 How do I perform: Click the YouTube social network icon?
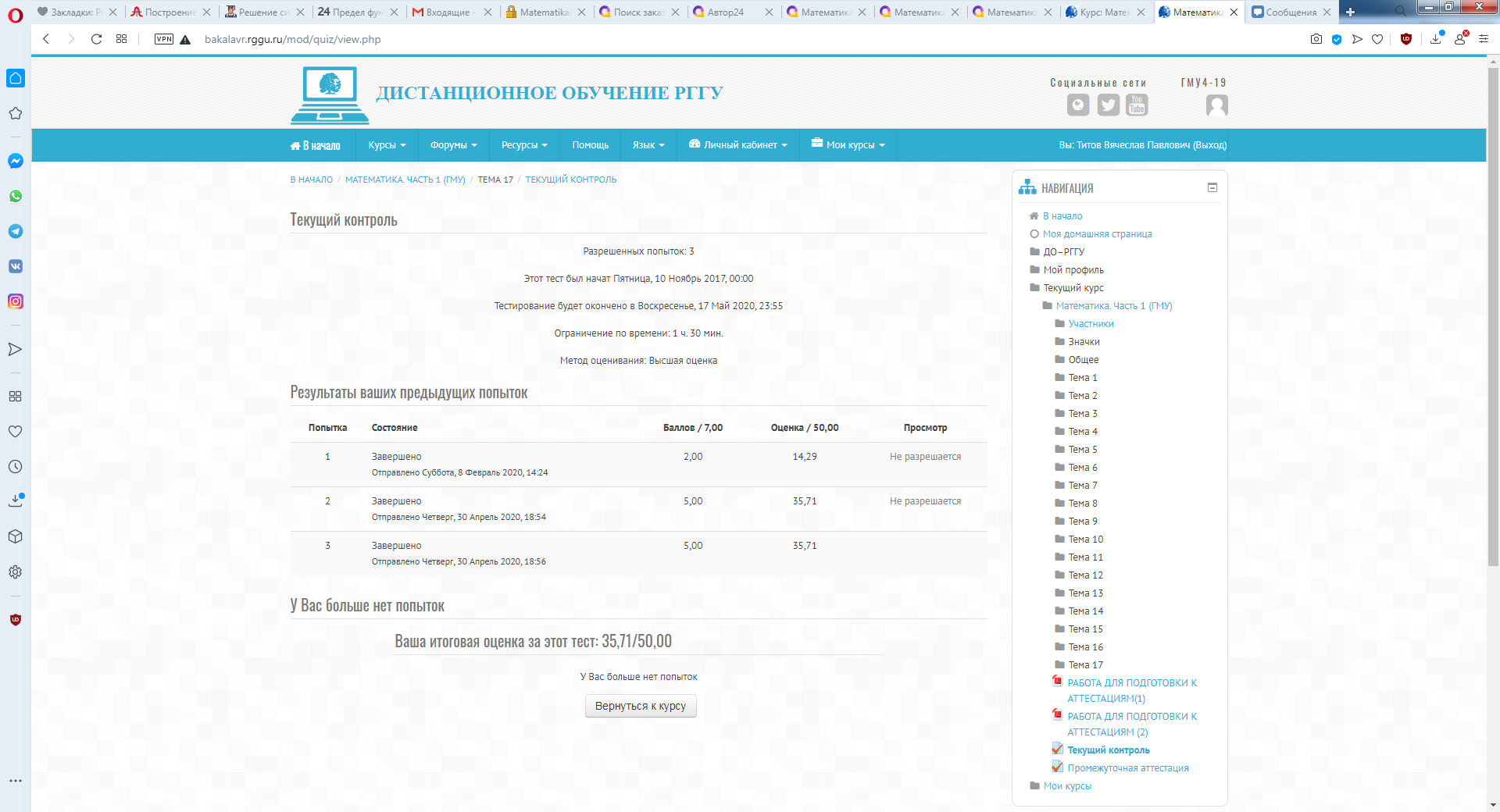(1137, 105)
